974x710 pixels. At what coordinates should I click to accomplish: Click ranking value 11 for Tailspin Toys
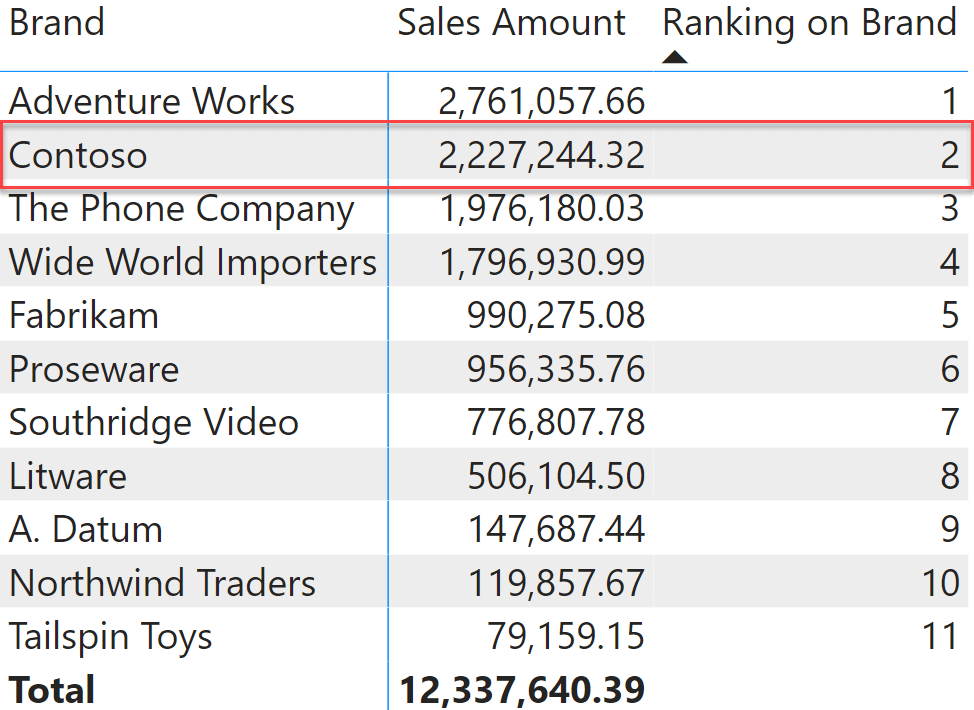pos(940,637)
